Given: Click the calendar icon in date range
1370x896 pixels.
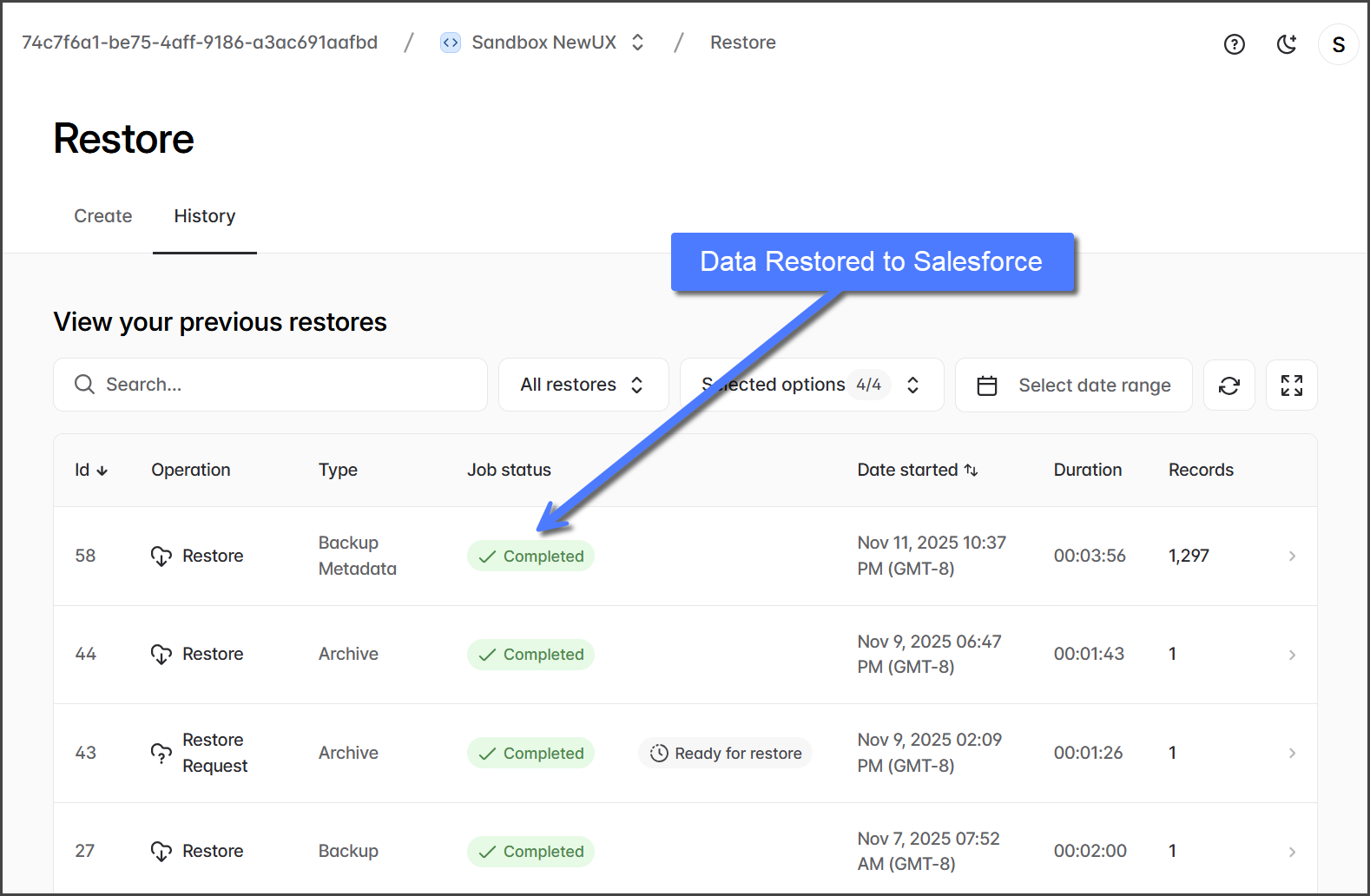Looking at the screenshot, I should [987, 385].
